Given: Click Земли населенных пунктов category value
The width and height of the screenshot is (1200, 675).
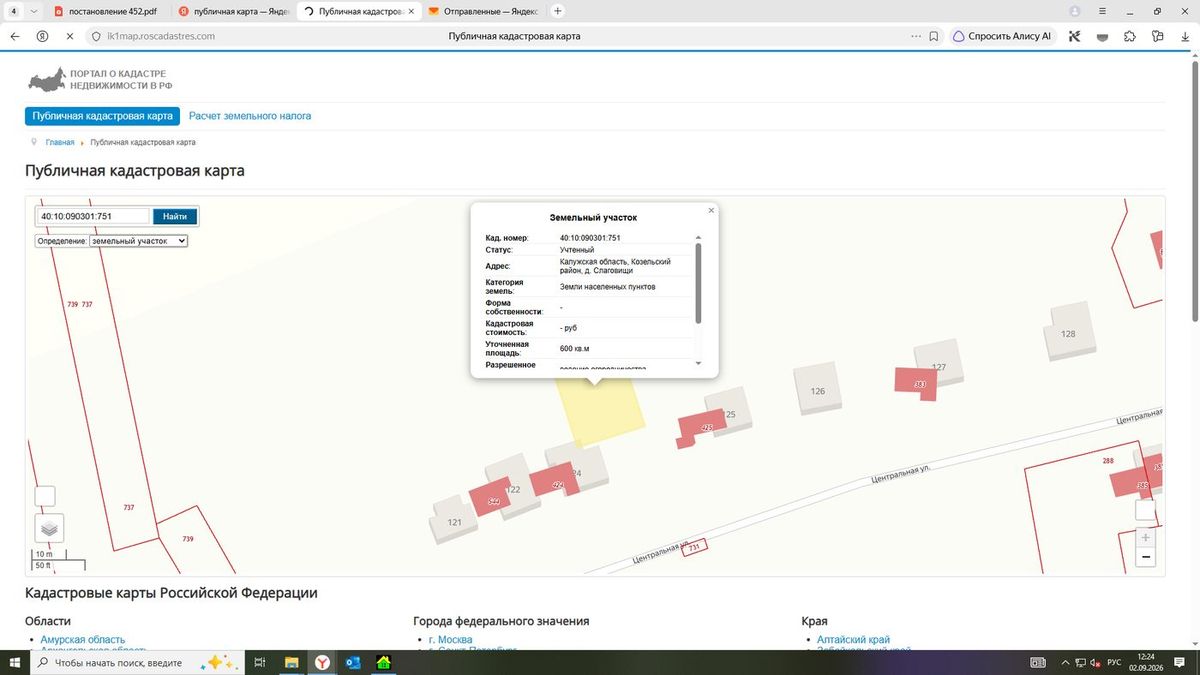Looking at the screenshot, I should [607, 286].
